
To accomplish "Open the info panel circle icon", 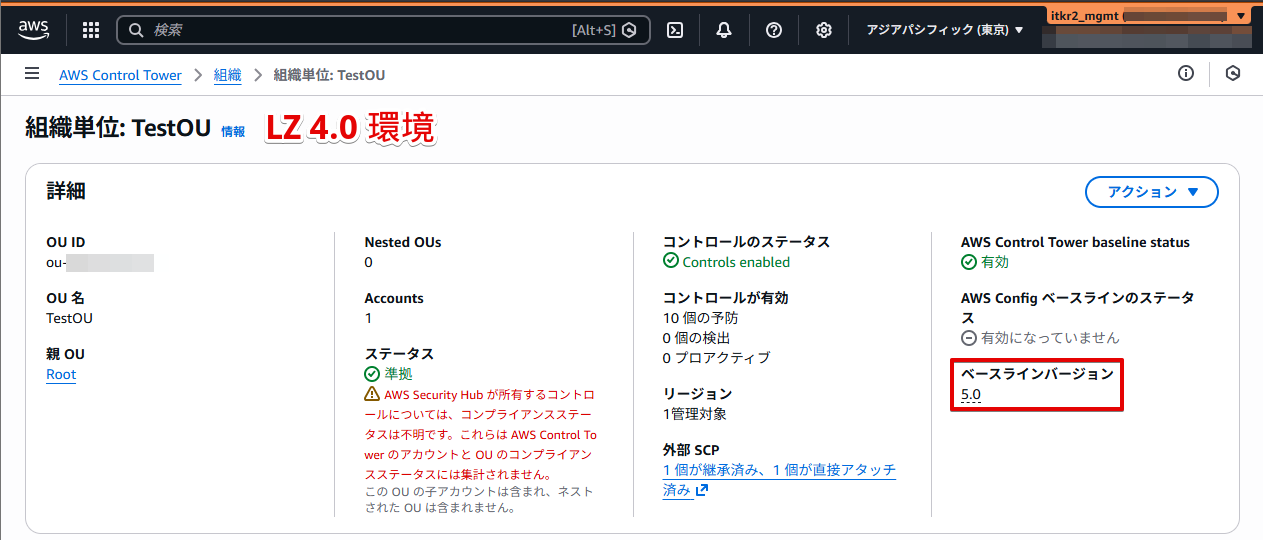I will [1186, 73].
